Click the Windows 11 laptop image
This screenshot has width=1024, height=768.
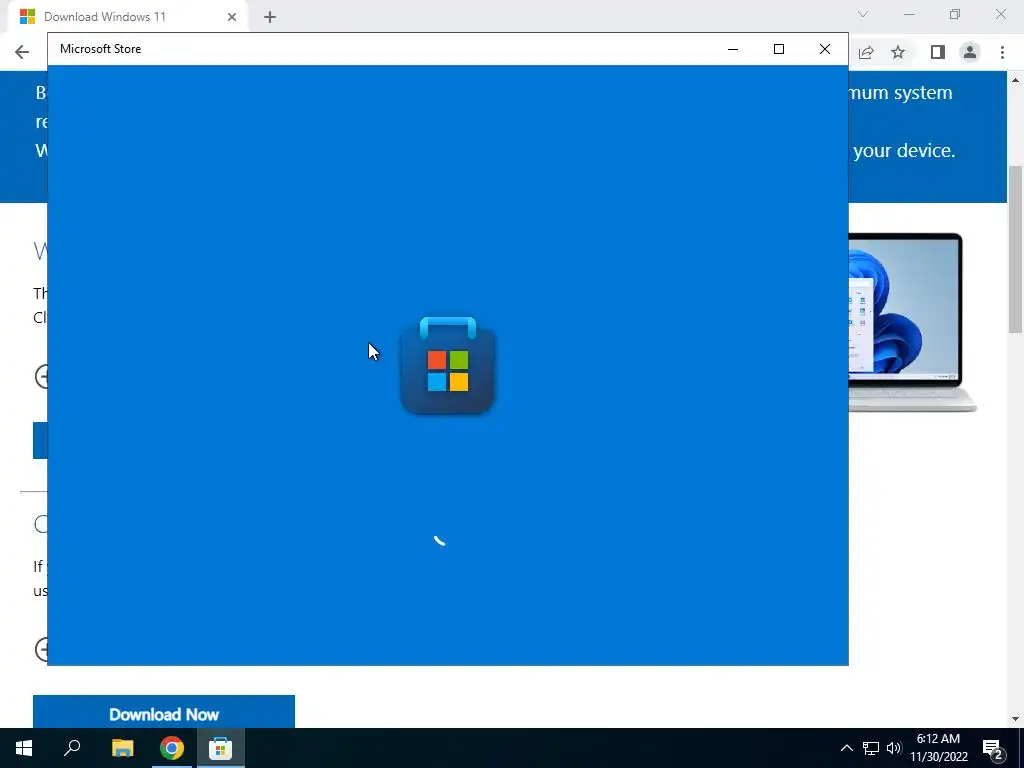coord(912,323)
